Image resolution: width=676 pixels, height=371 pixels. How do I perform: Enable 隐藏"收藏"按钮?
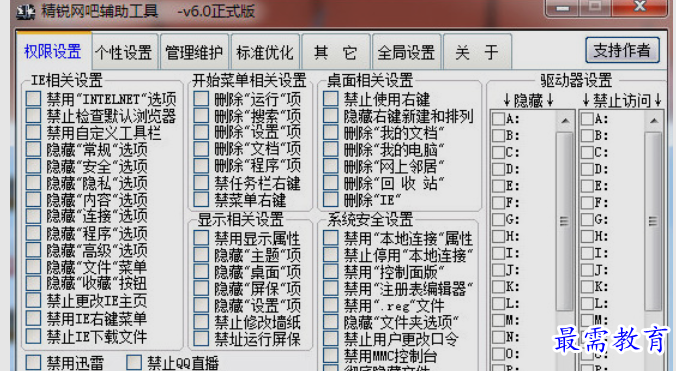point(33,283)
